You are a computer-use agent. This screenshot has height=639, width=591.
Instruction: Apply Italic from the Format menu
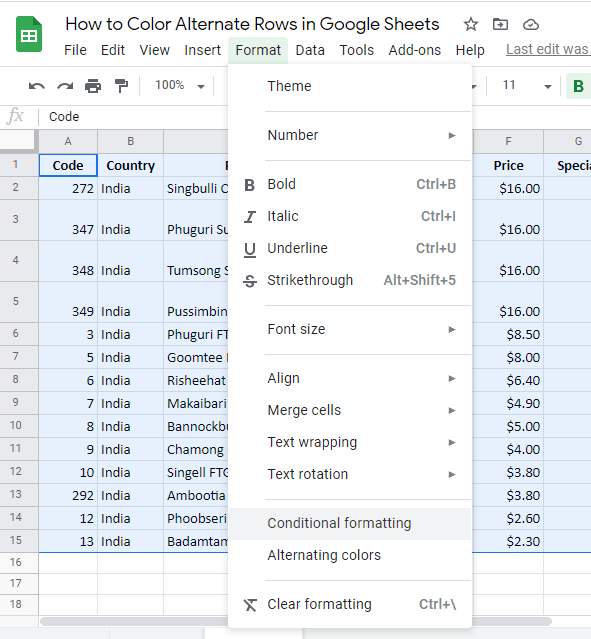pos(350,216)
